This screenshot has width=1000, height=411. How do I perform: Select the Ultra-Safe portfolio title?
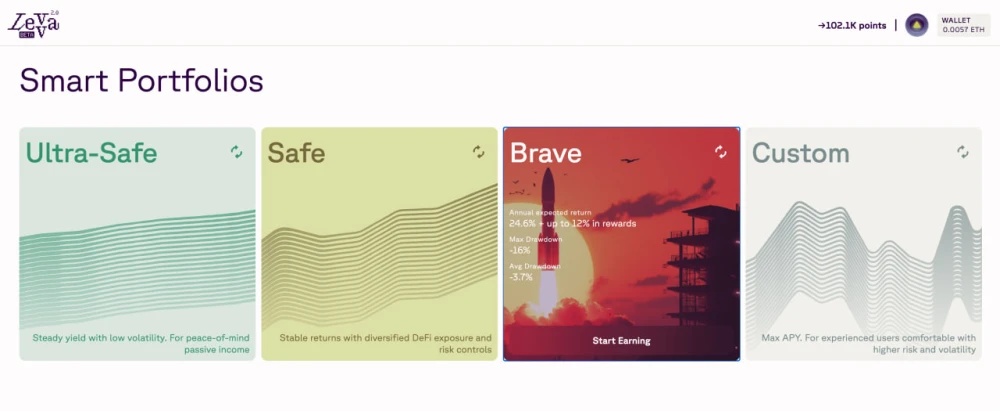[91, 153]
